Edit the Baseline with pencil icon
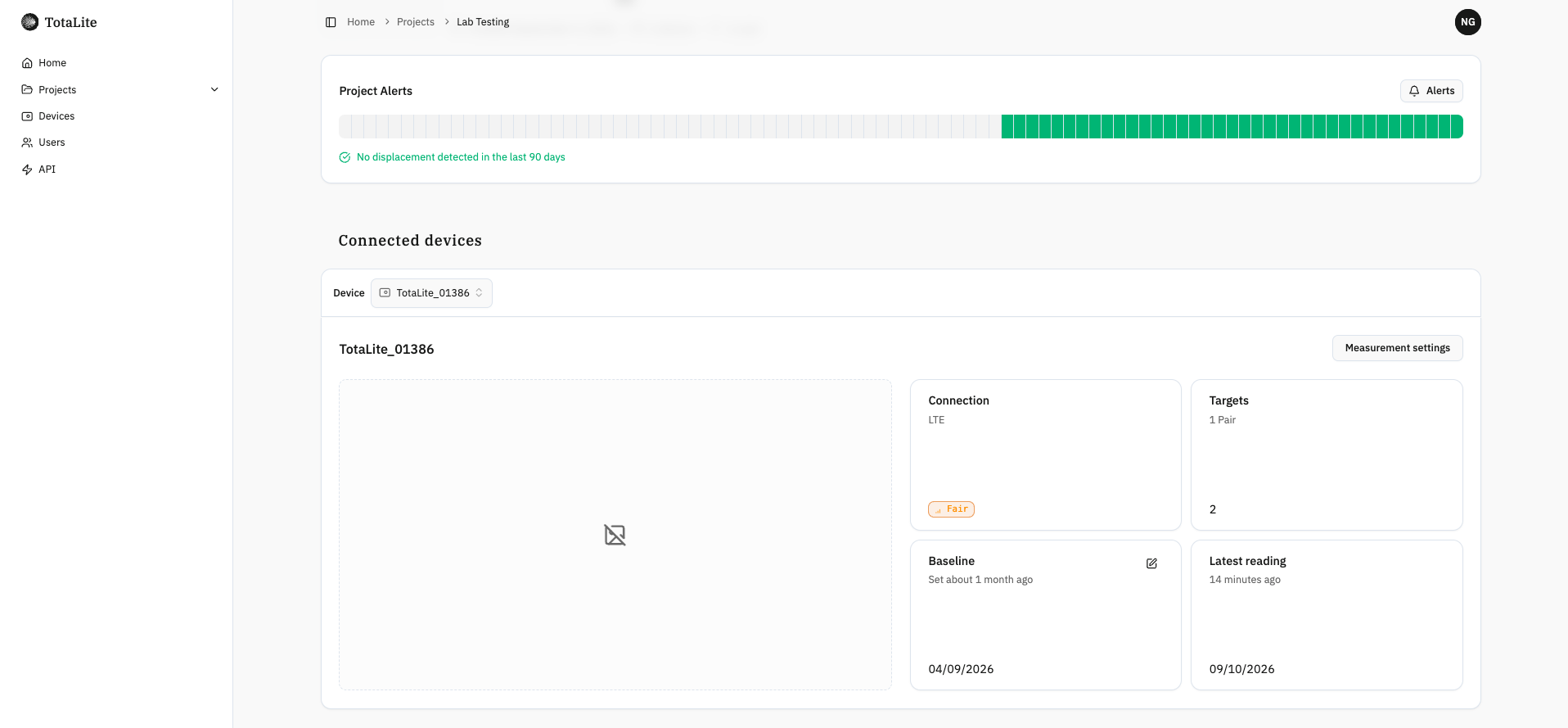Screen dimensions: 1568x728 pyautogui.click(x=1151, y=563)
